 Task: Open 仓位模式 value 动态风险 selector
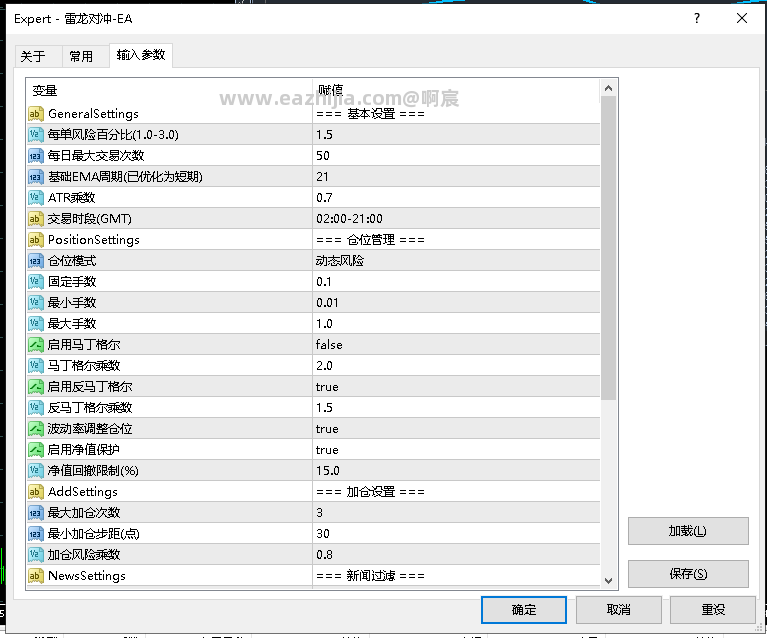(456, 261)
